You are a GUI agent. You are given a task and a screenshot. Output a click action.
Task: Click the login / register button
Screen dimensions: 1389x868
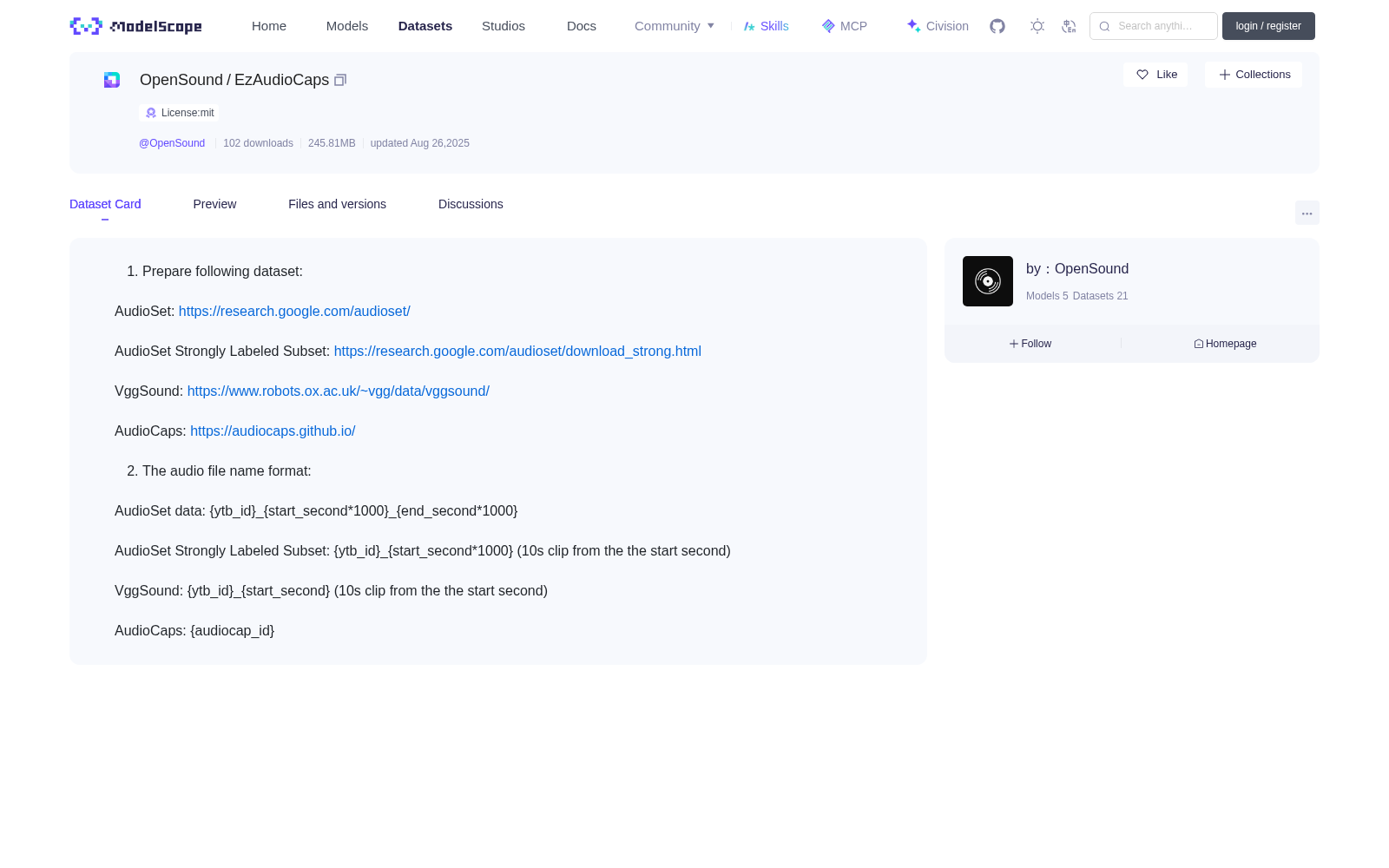click(1268, 26)
